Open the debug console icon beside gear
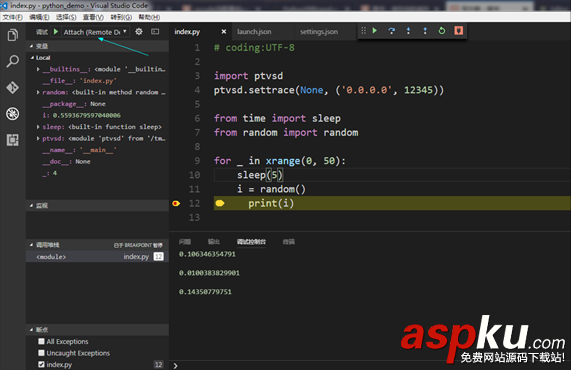571x370 pixels. tap(155, 32)
